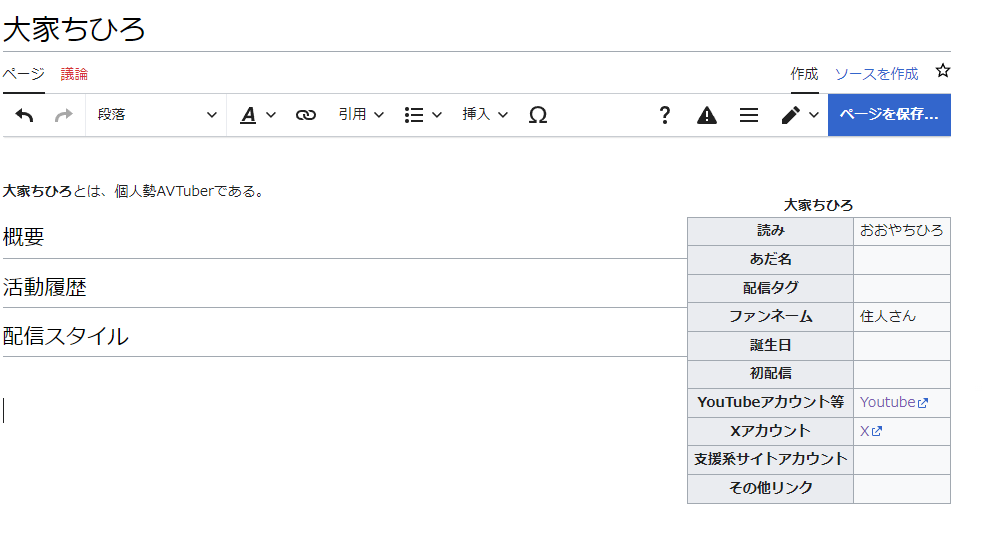
Task: Expand the 挿入 insert menu
Action: pyautogui.click(x=485, y=115)
